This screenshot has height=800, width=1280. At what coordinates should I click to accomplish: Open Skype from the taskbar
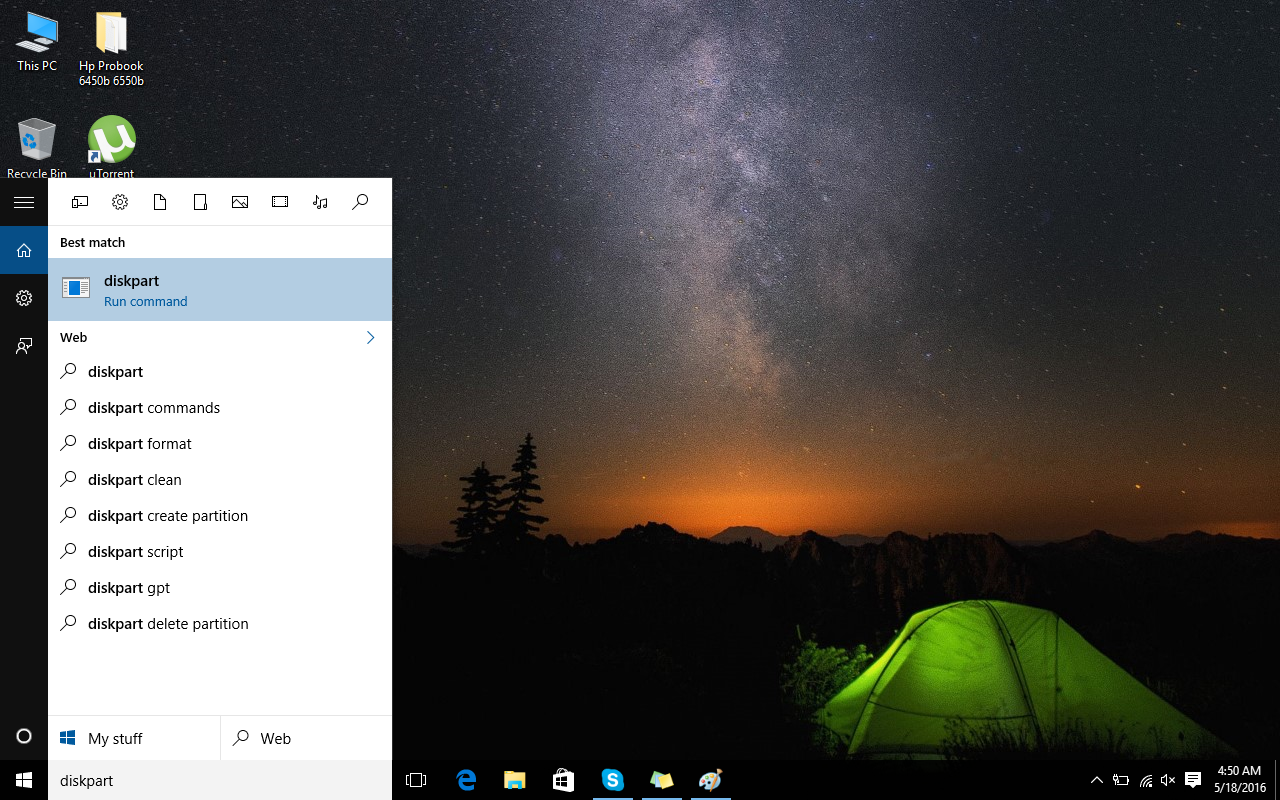click(x=612, y=780)
